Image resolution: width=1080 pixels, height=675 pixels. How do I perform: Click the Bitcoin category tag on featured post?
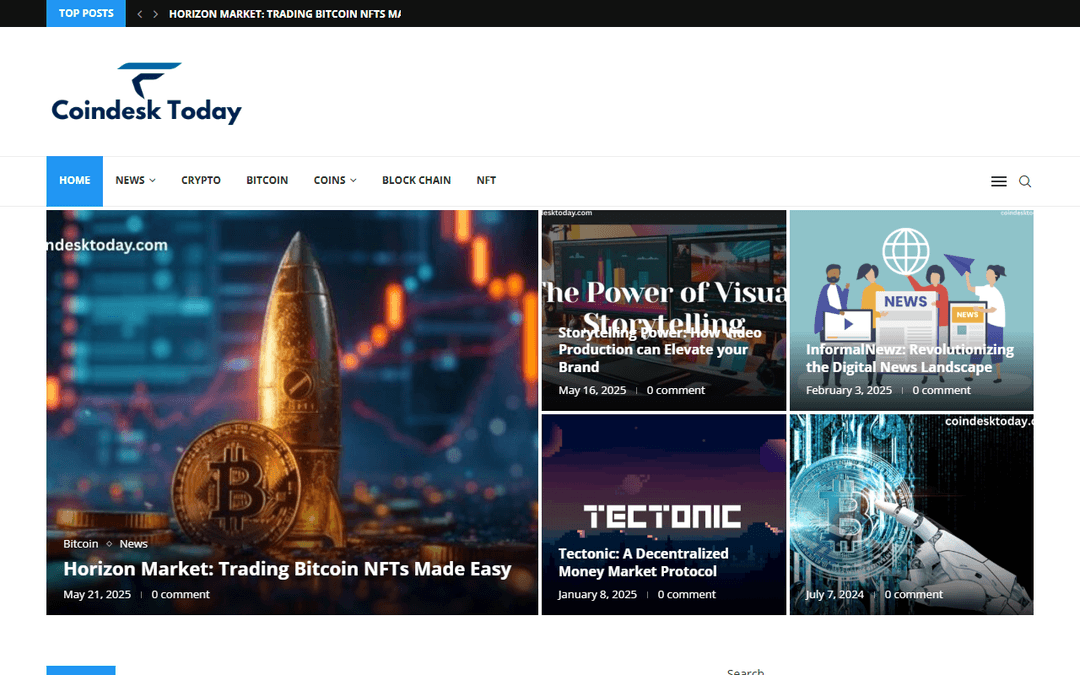81,543
